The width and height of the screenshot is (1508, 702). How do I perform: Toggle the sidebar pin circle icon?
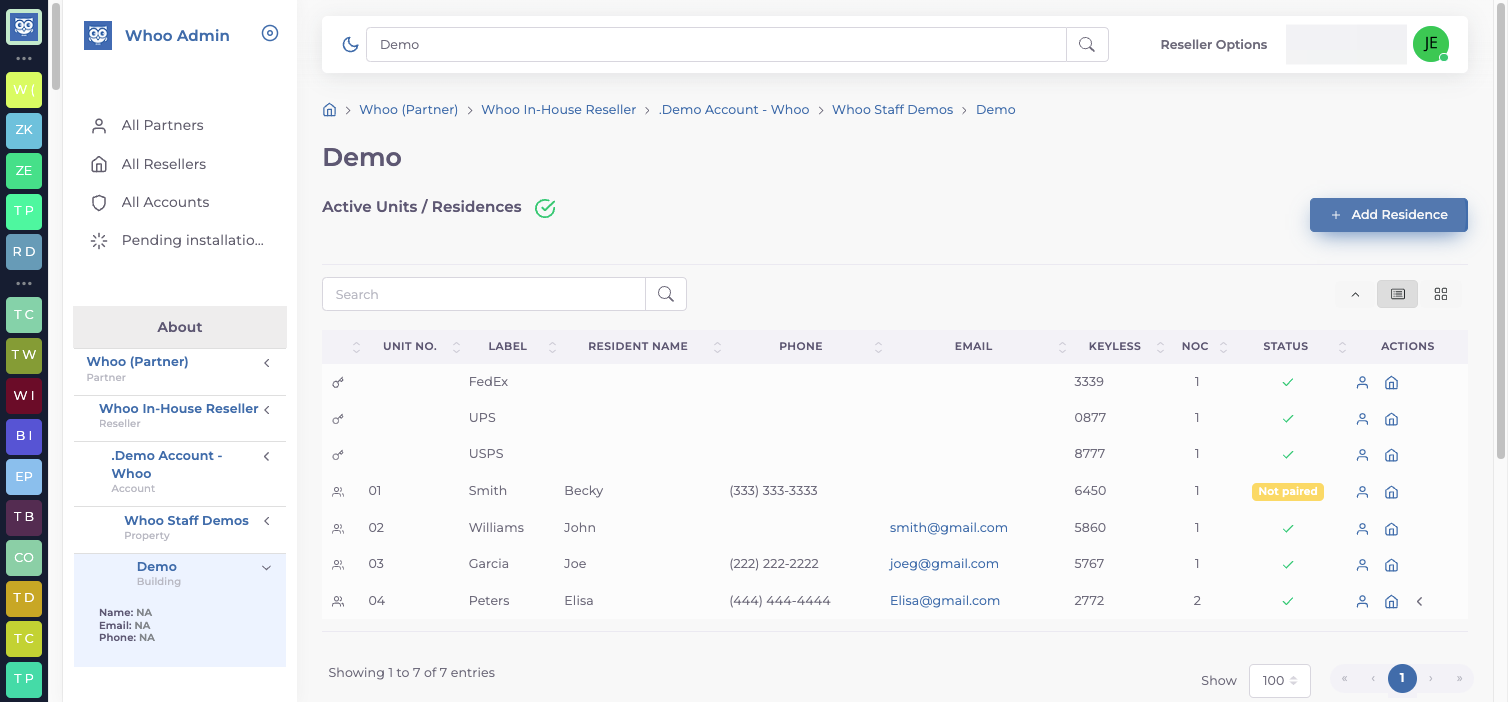270,33
